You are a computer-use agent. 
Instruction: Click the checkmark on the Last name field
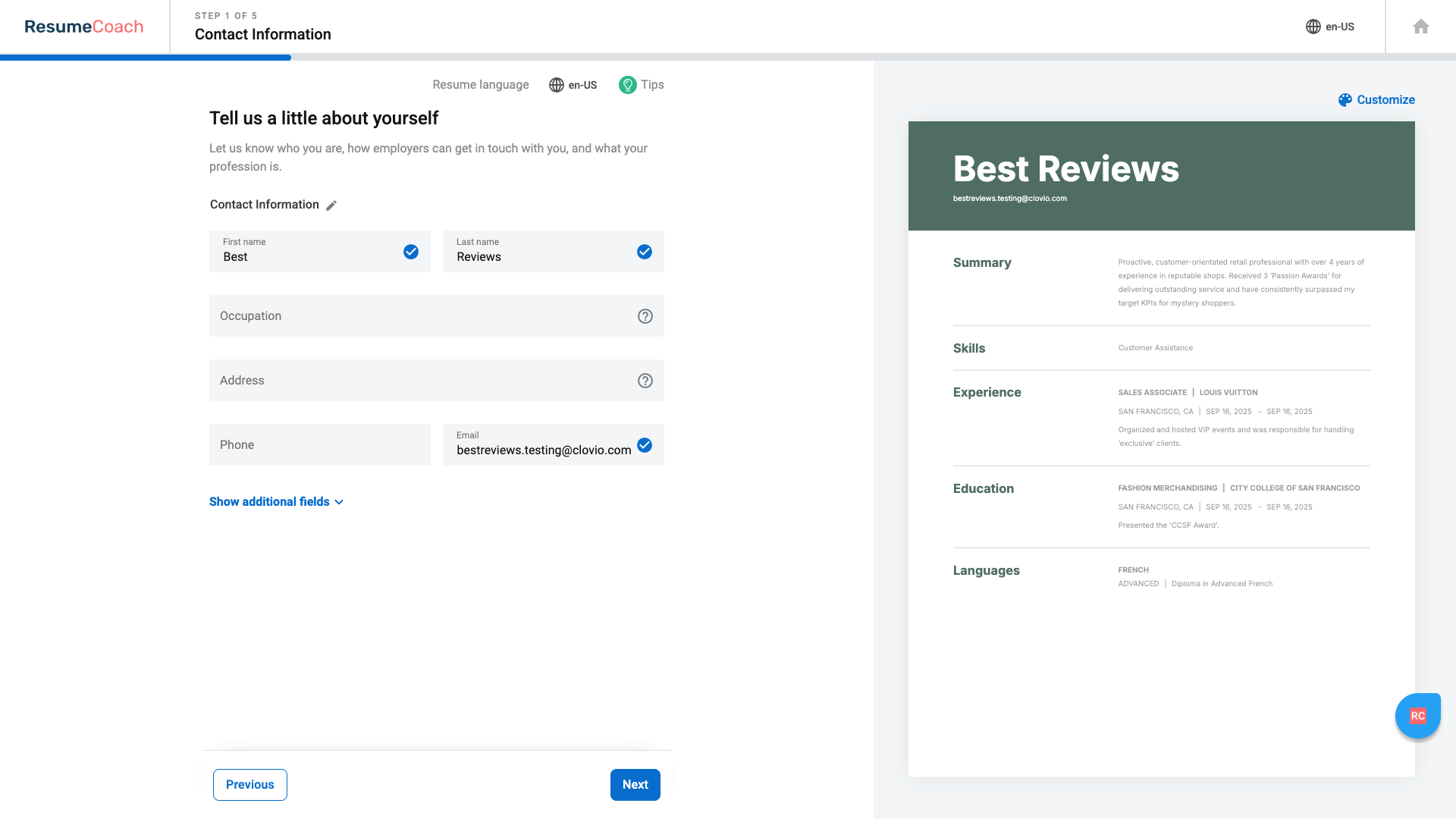(x=645, y=251)
